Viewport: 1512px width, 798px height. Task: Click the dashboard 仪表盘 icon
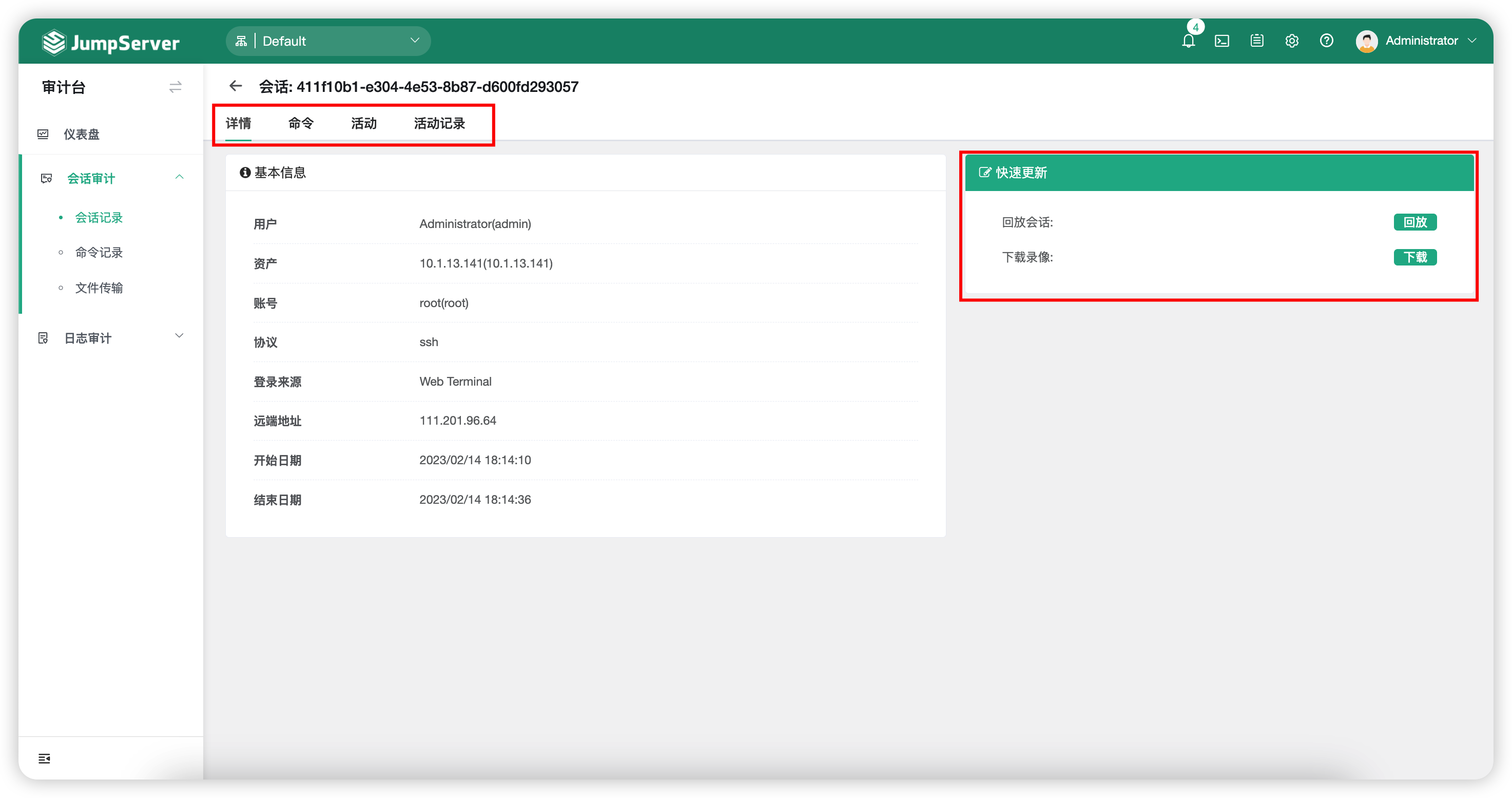(x=43, y=134)
